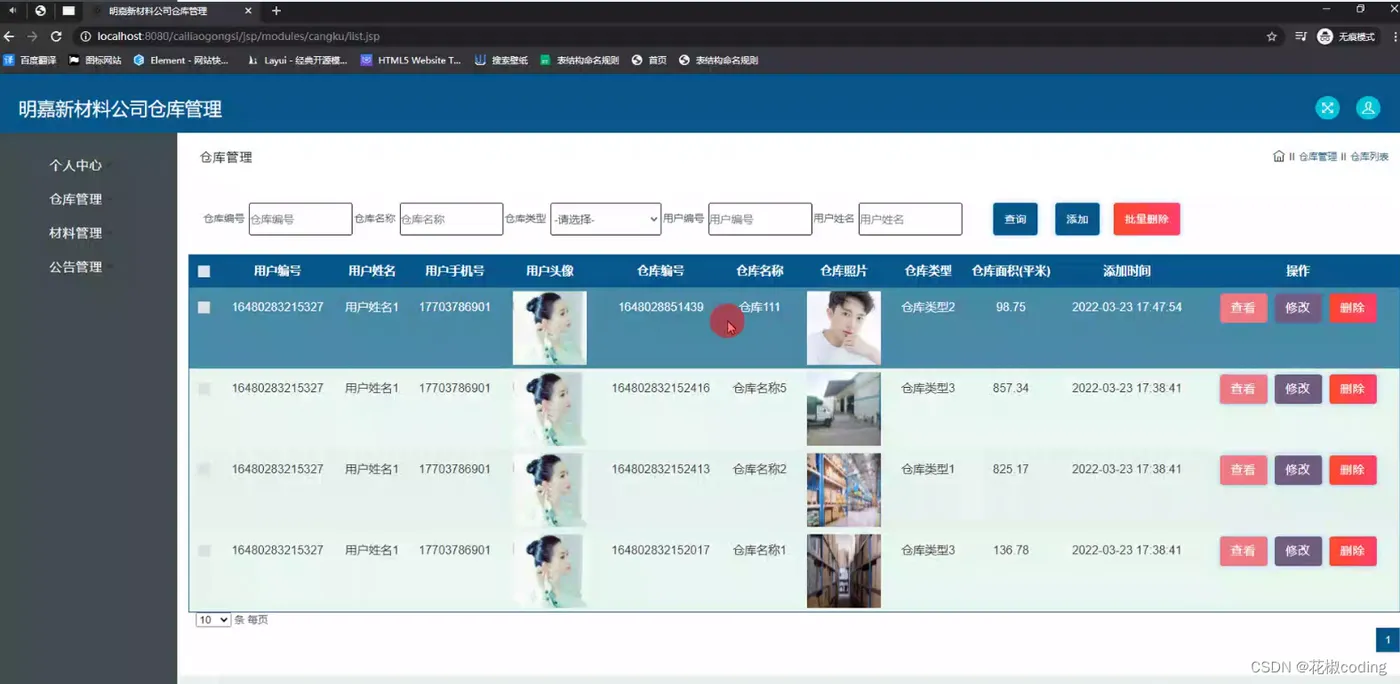Click the warehouse photo of 仓库名称1
Screen dimensions: 1400x684
click(x=844, y=571)
